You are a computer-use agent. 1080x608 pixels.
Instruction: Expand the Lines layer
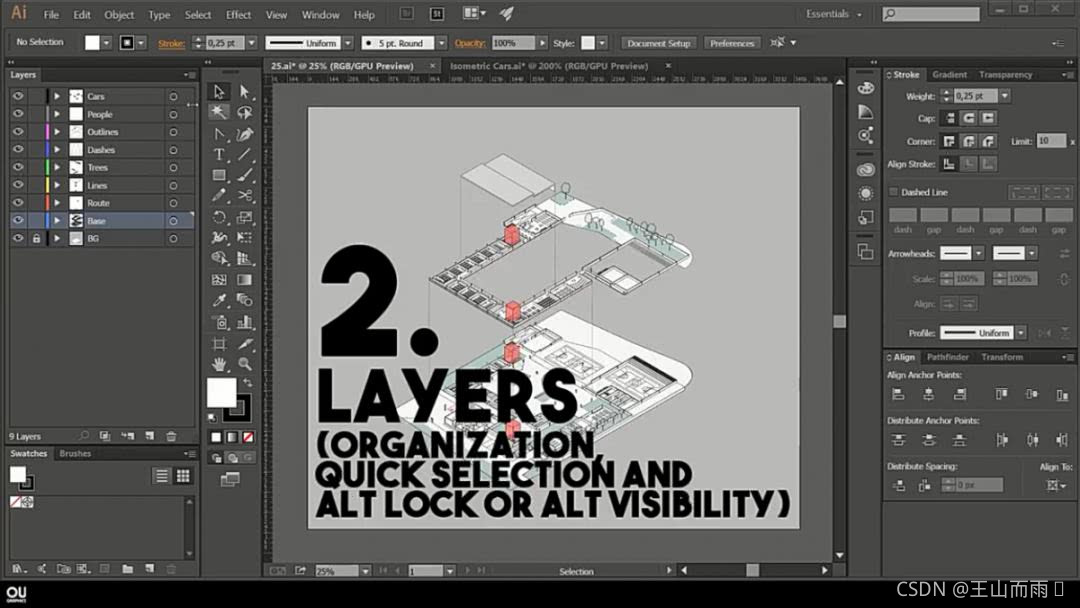57,185
